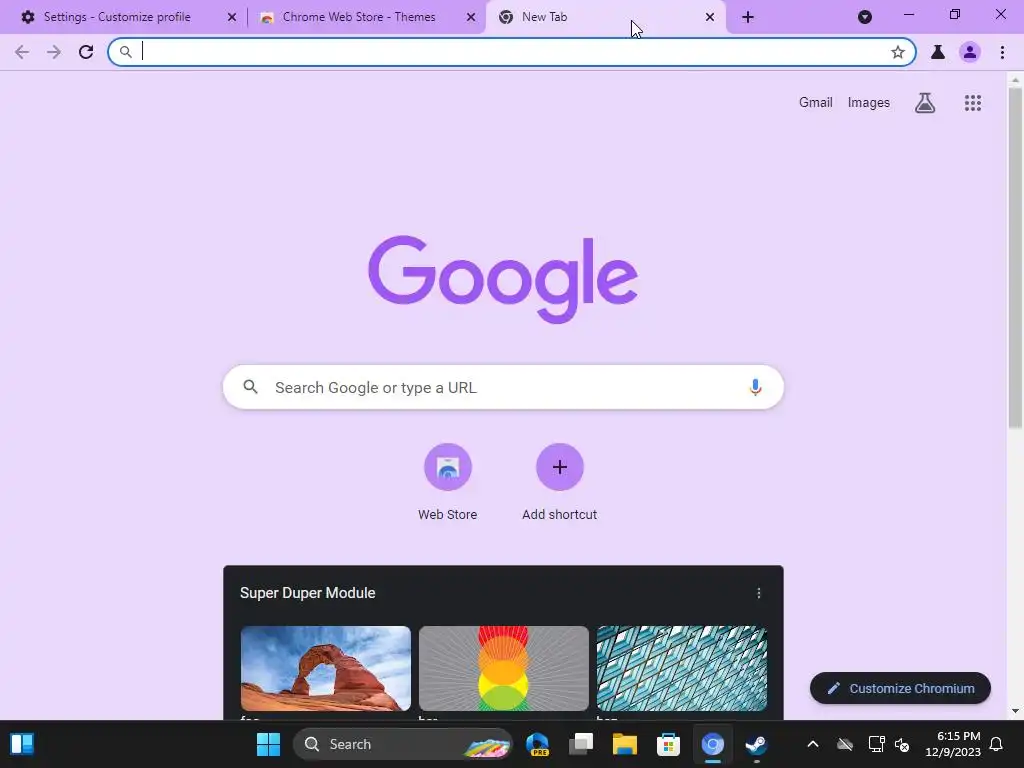Open Microsoft Store from taskbar
1024x768 pixels.
[x=668, y=744]
